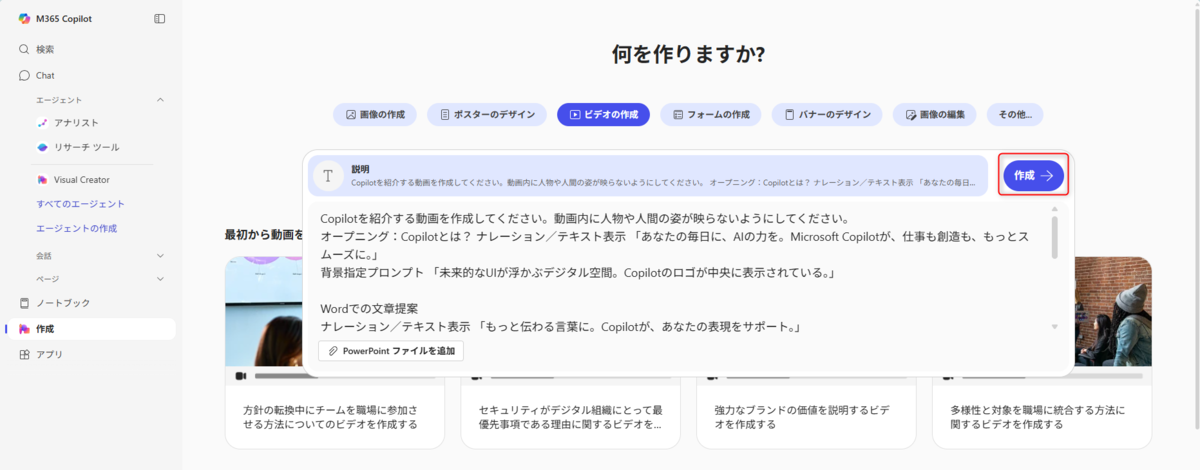The width and height of the screenshot is (1200, 470).
Task: Open ノートブック in the sidebar
Action: (x=90, y=303)
